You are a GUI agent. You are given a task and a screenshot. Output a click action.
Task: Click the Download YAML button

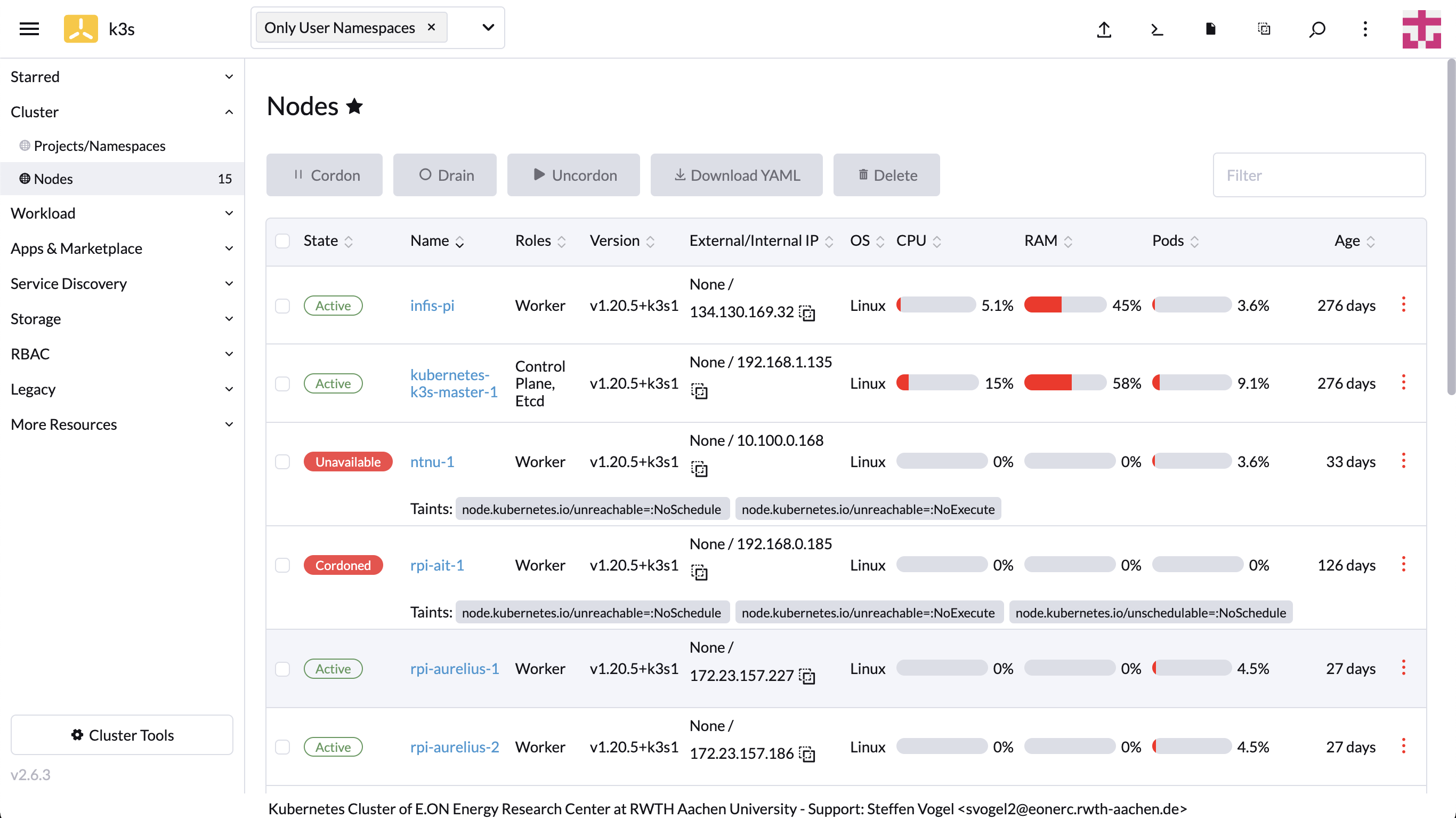[737, 175]
